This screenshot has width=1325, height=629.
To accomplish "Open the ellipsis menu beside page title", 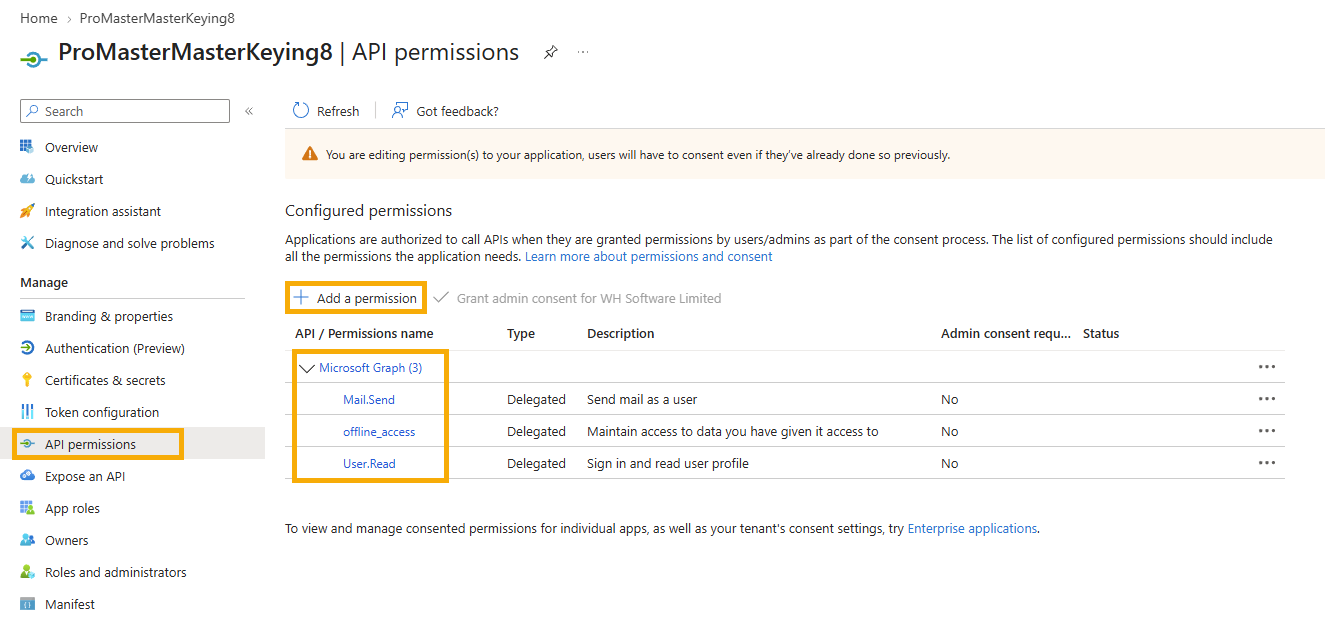I will coord(583,52).
